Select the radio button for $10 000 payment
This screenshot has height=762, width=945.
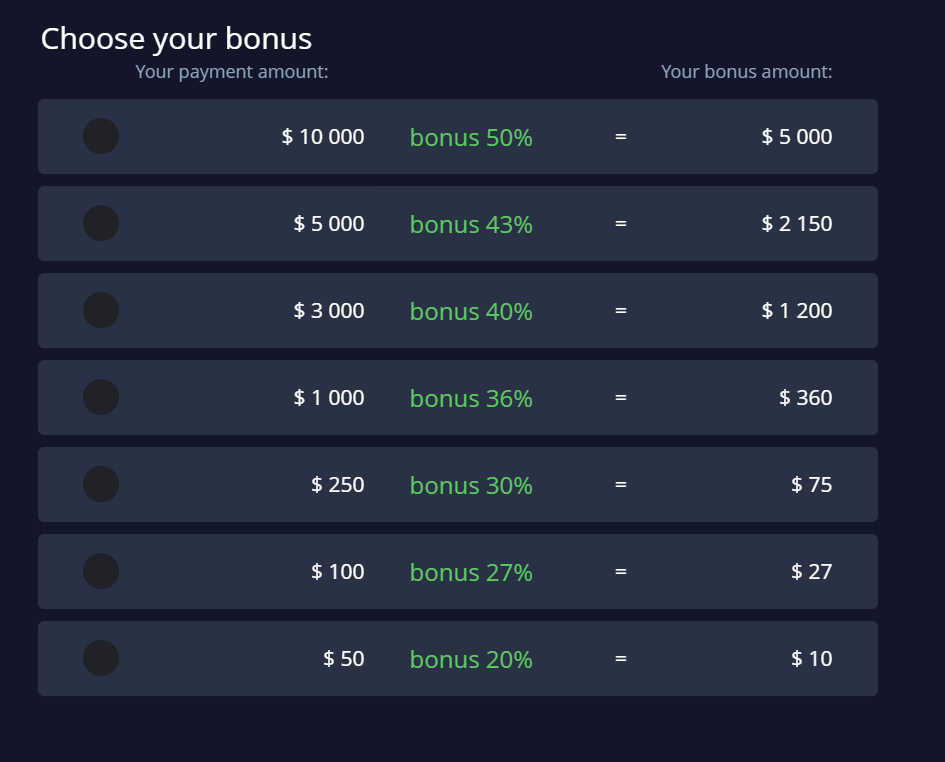point(100,136)
